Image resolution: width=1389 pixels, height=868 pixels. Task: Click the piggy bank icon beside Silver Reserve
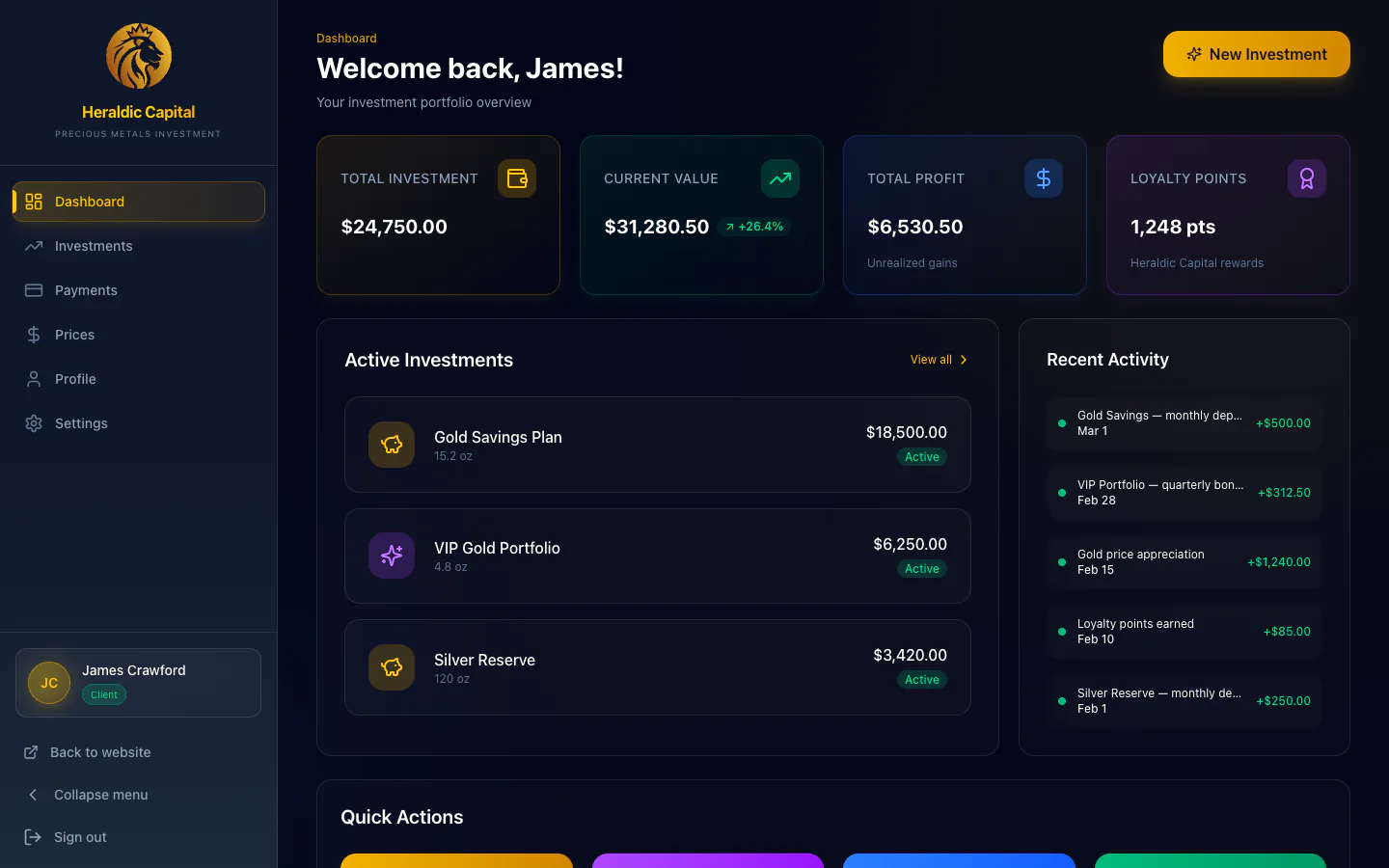(x=391, y=667)
